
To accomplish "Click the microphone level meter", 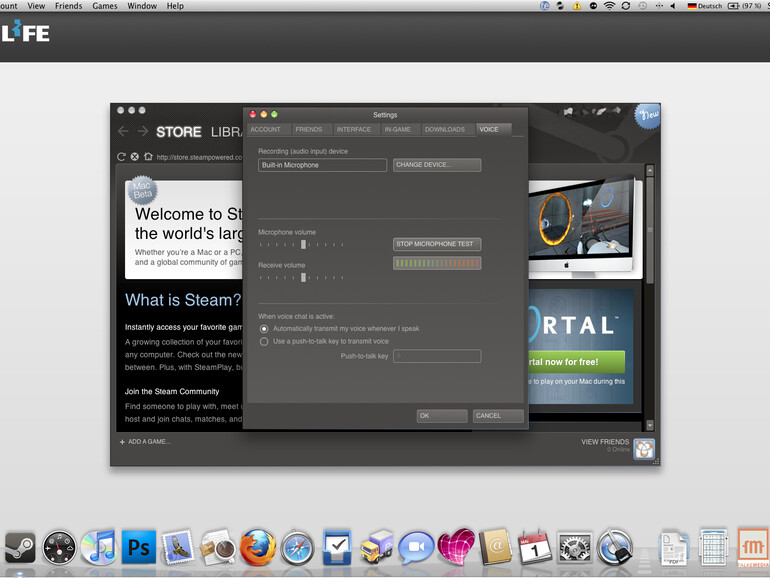I will [x=437, y=263].
